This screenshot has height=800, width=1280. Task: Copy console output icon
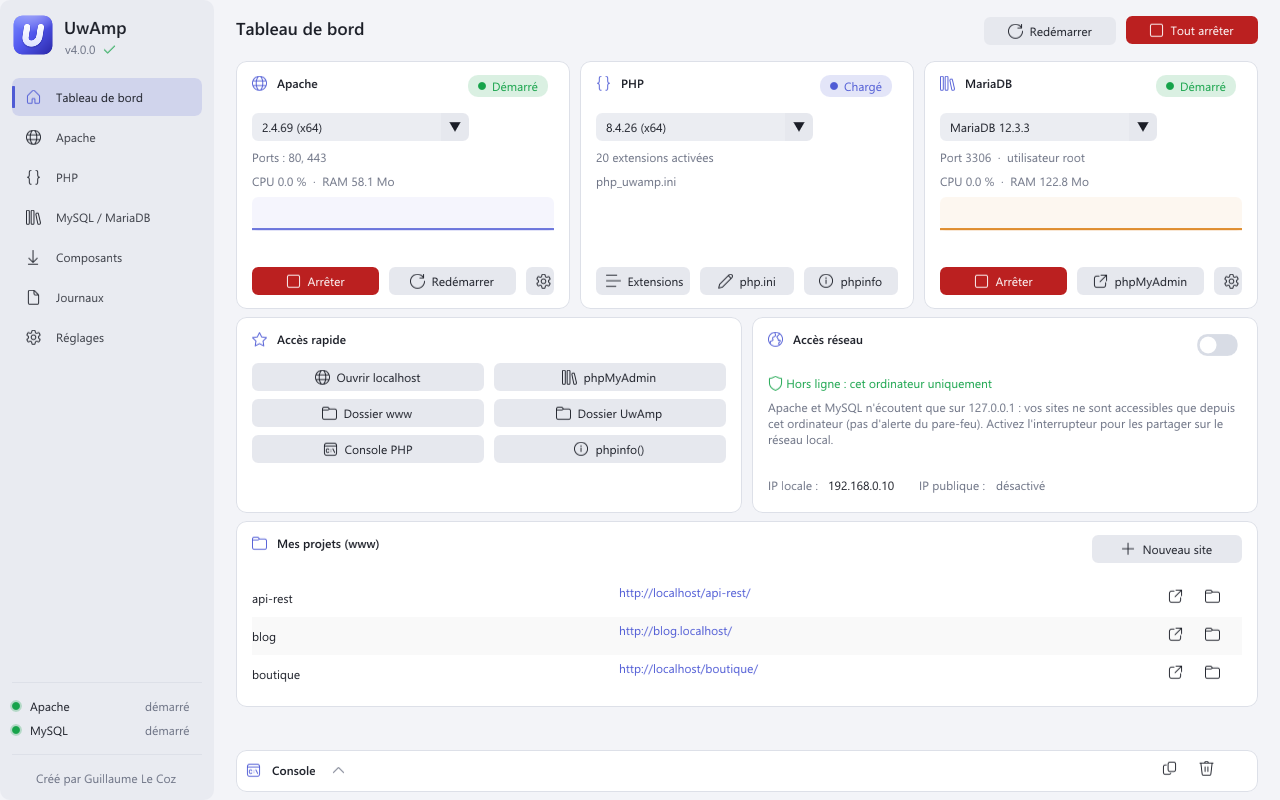point(1169,768)
